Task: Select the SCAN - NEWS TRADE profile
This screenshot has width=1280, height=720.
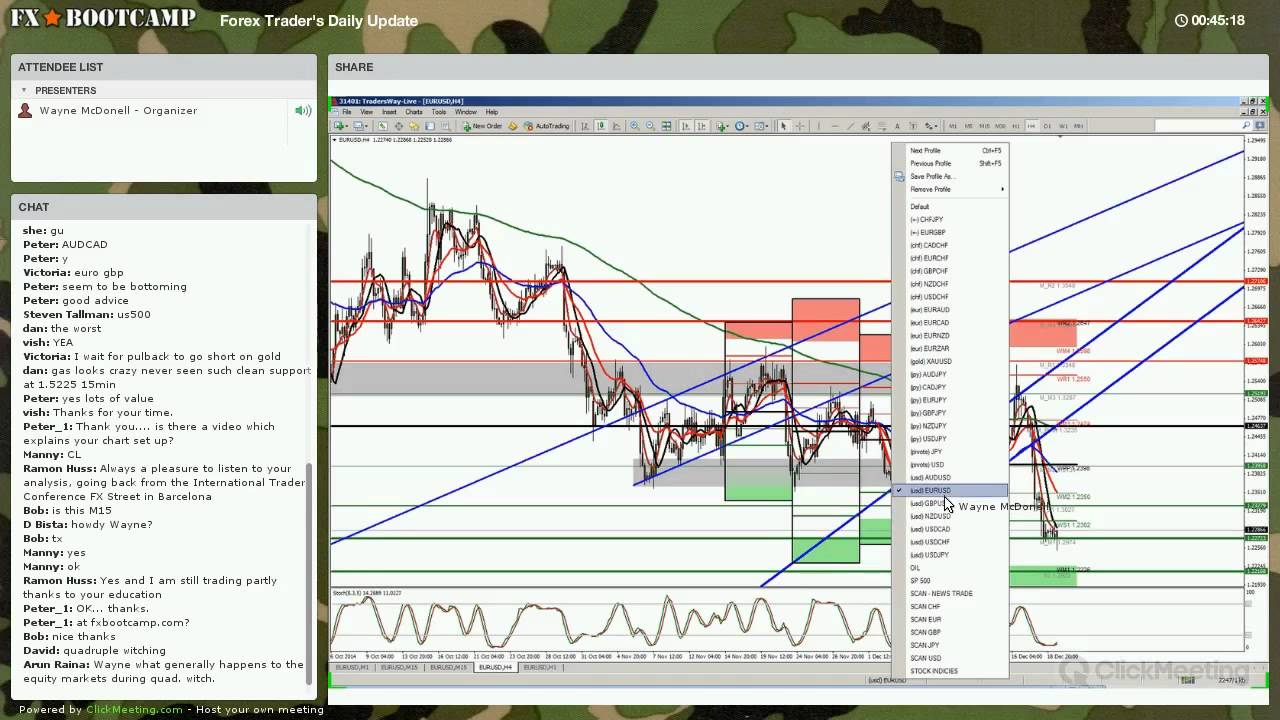Action: [x=950, y=594]
